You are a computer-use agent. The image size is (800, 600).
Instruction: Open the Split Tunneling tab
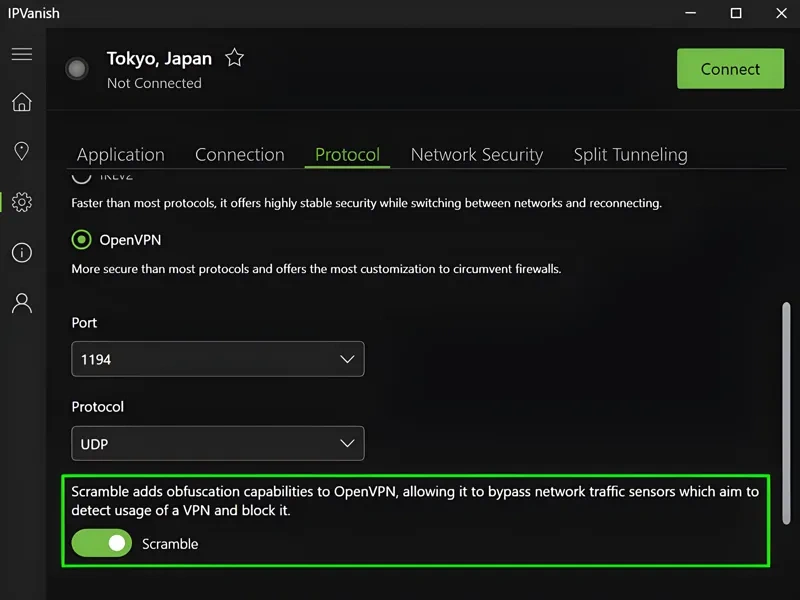[630, 155]
